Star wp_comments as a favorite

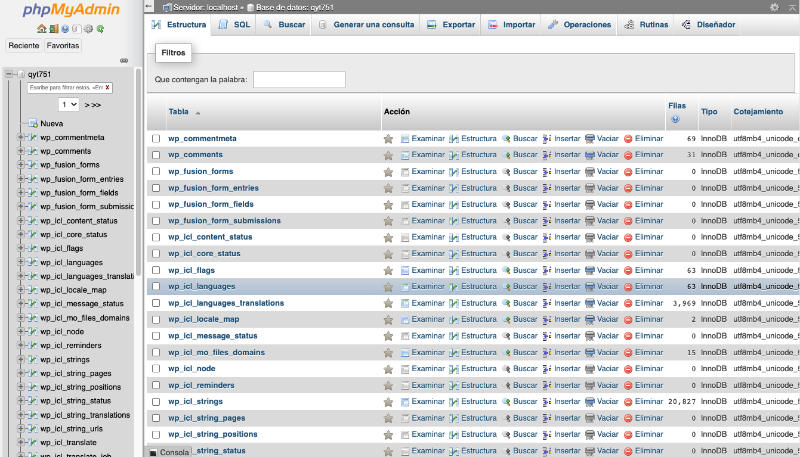[x=388, y=155]
